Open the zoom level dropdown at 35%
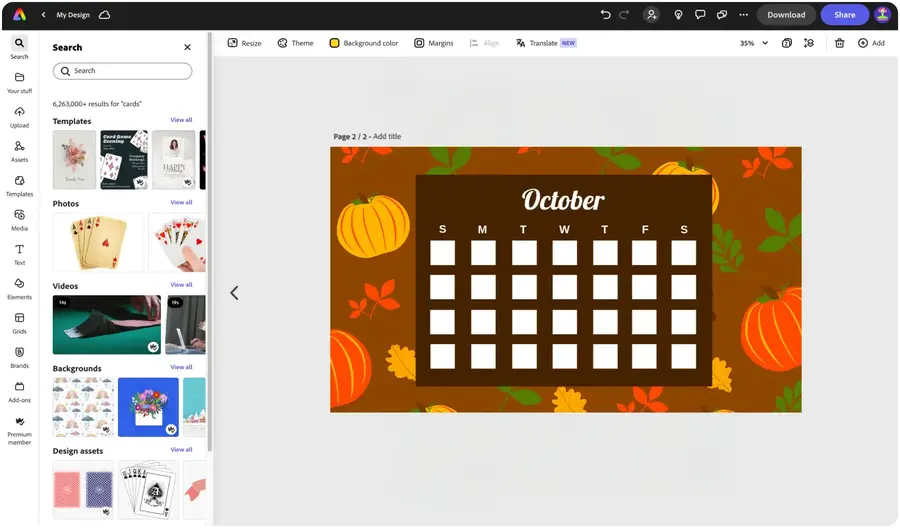 pos(754,43)
